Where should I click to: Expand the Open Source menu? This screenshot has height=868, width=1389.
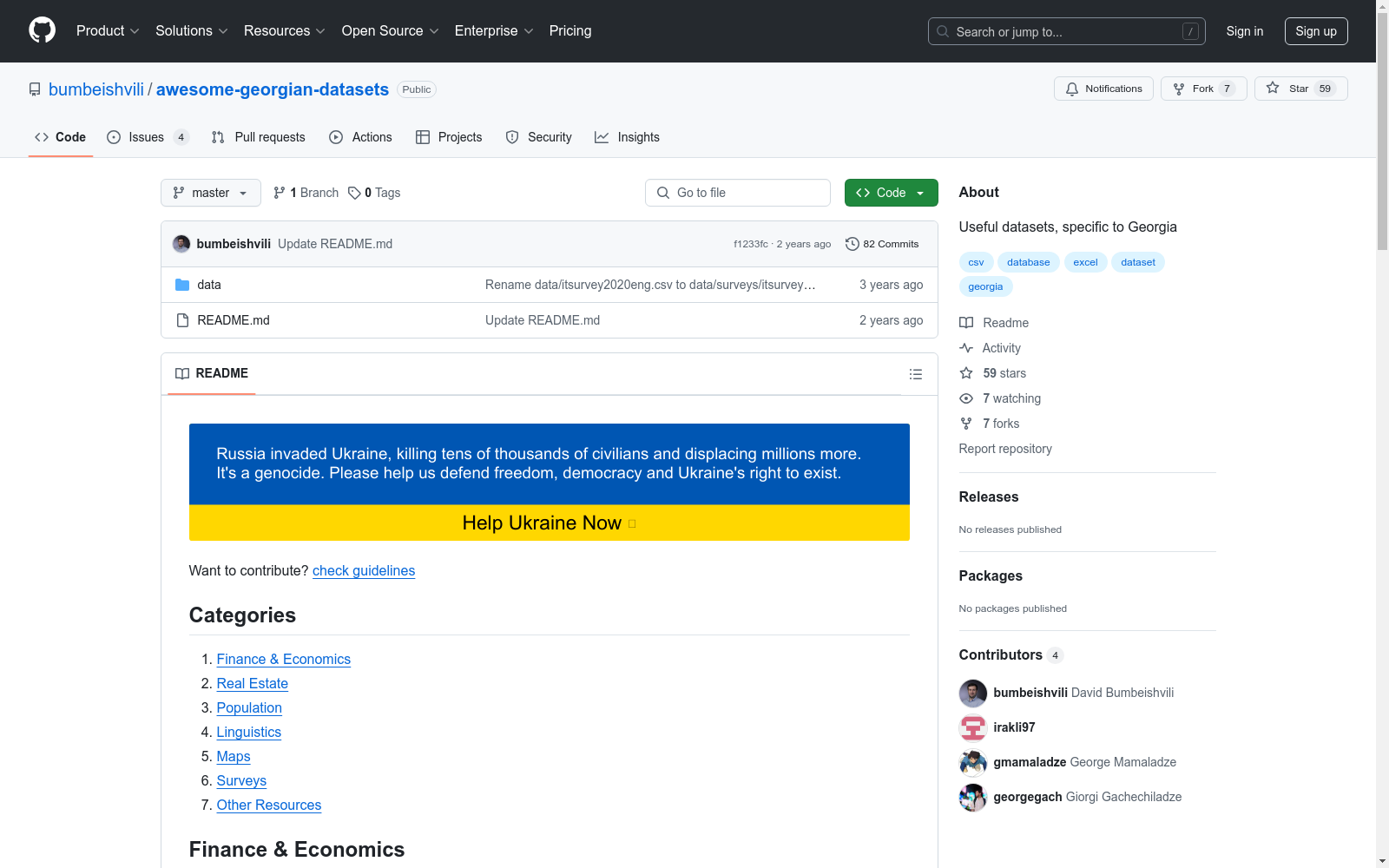pos(391,31)
